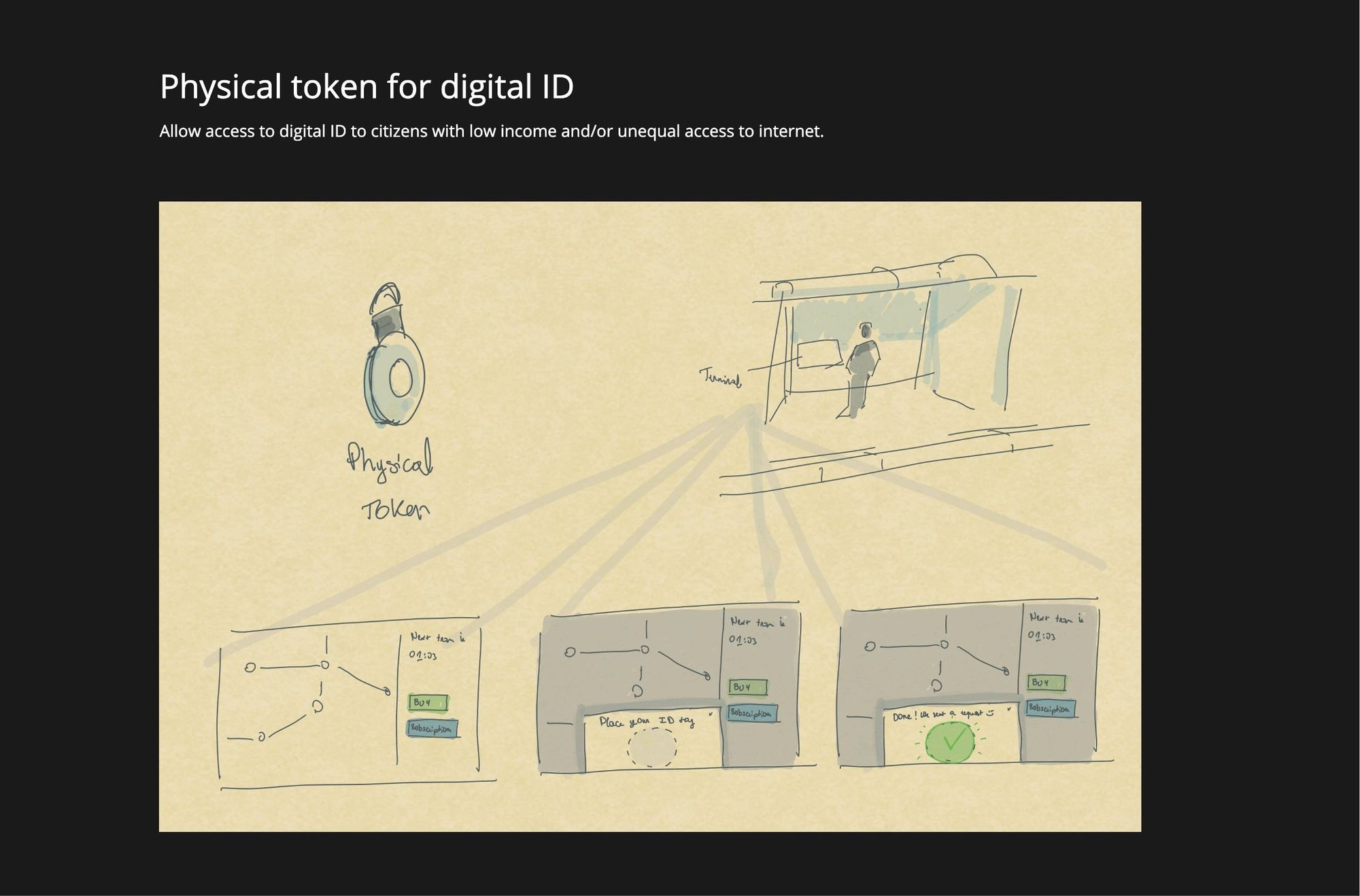Click green Buy button on the undimmed screen sketch

click(x=428, y=702)
